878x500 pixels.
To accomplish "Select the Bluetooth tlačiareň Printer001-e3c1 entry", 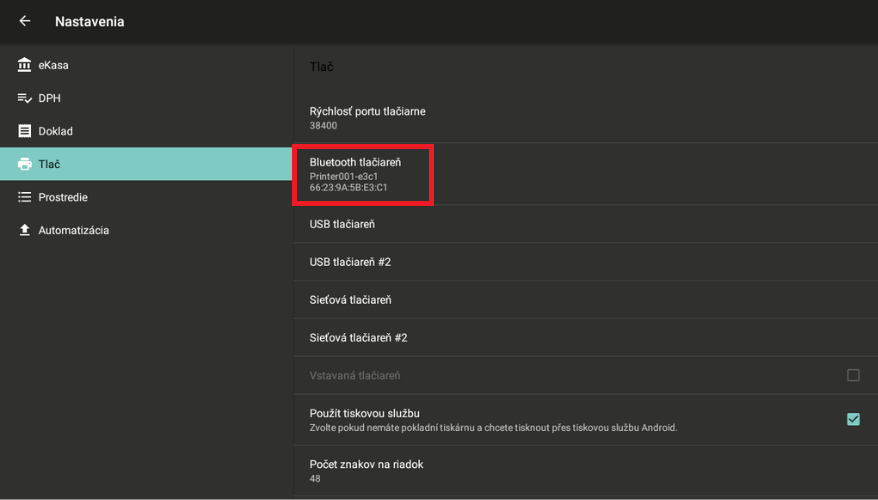I will (362, 174).
